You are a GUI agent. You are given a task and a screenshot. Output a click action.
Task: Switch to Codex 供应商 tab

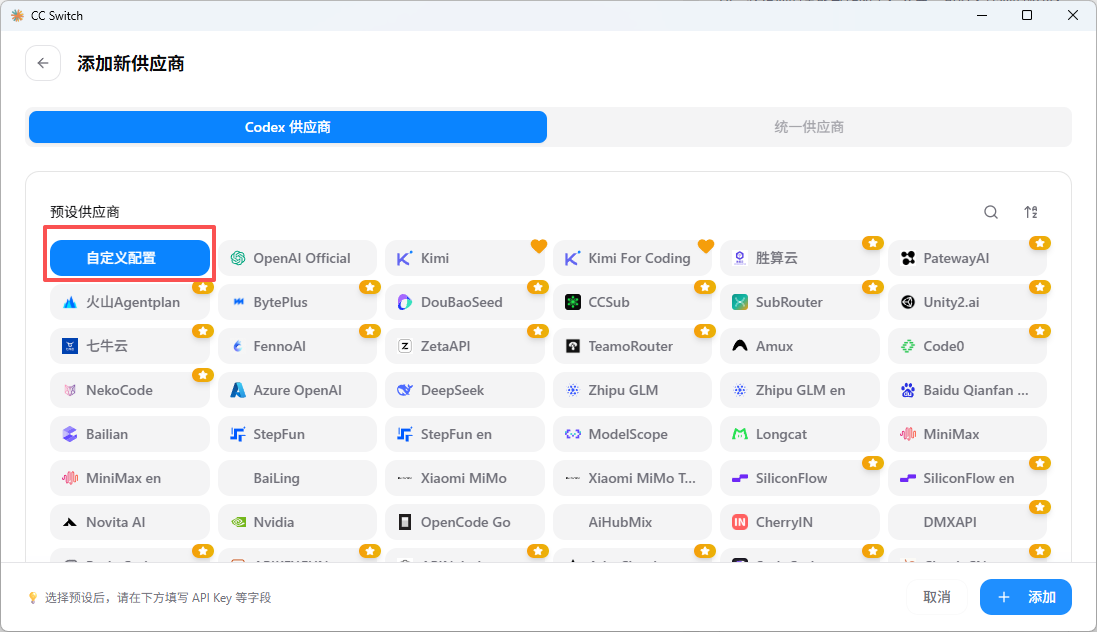pyautogui.click(x=288, y=127)
